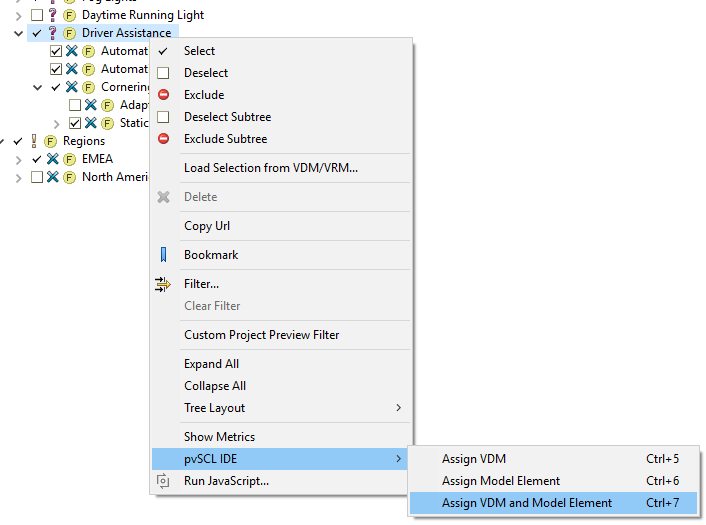This screenshot has width=706, height=525.
Task: Uncheck the North America checkbox
Action: [x=37, y=177]
